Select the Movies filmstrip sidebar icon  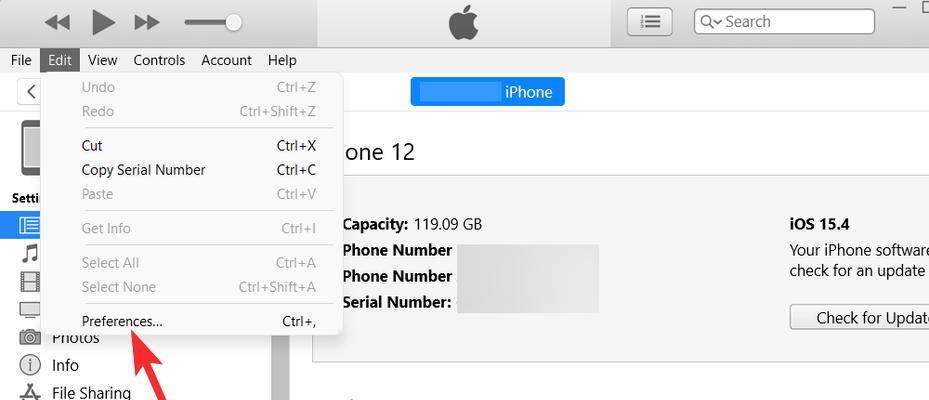pyautogui.click(x=30, y=281)
